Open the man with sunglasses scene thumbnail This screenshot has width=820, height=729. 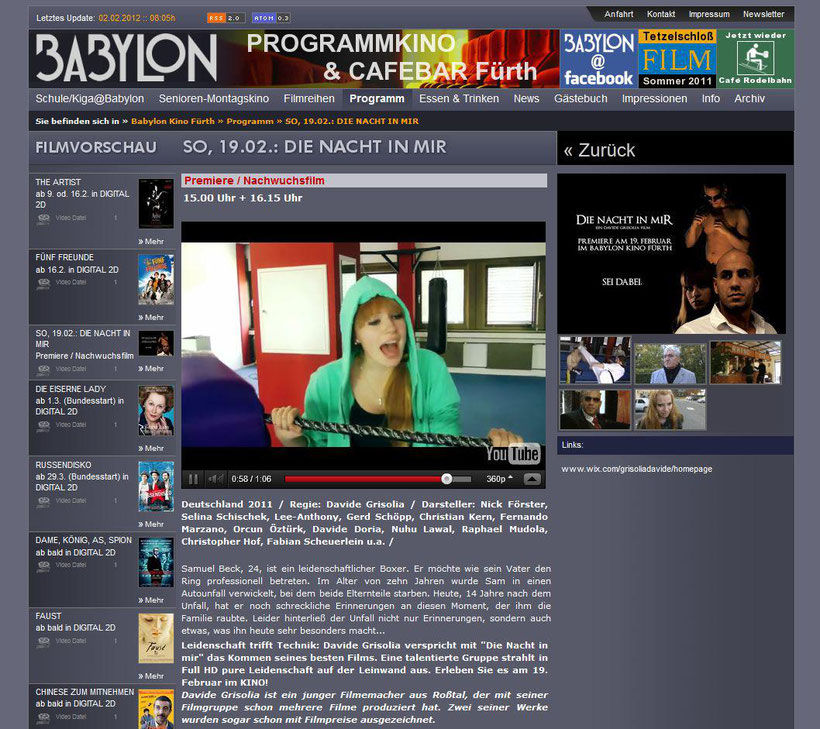[595, 409]
